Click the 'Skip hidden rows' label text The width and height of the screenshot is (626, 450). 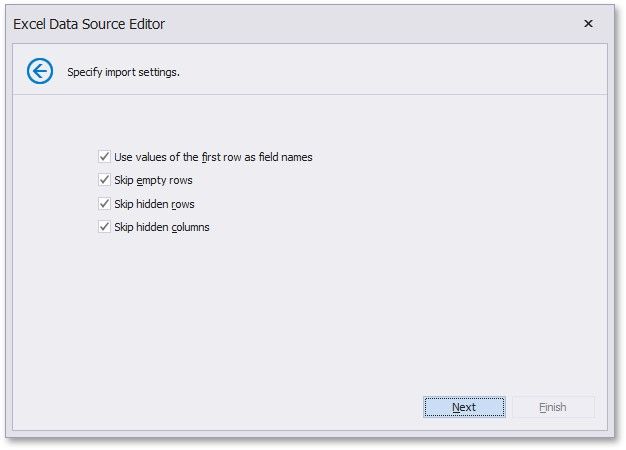(154, 204)
